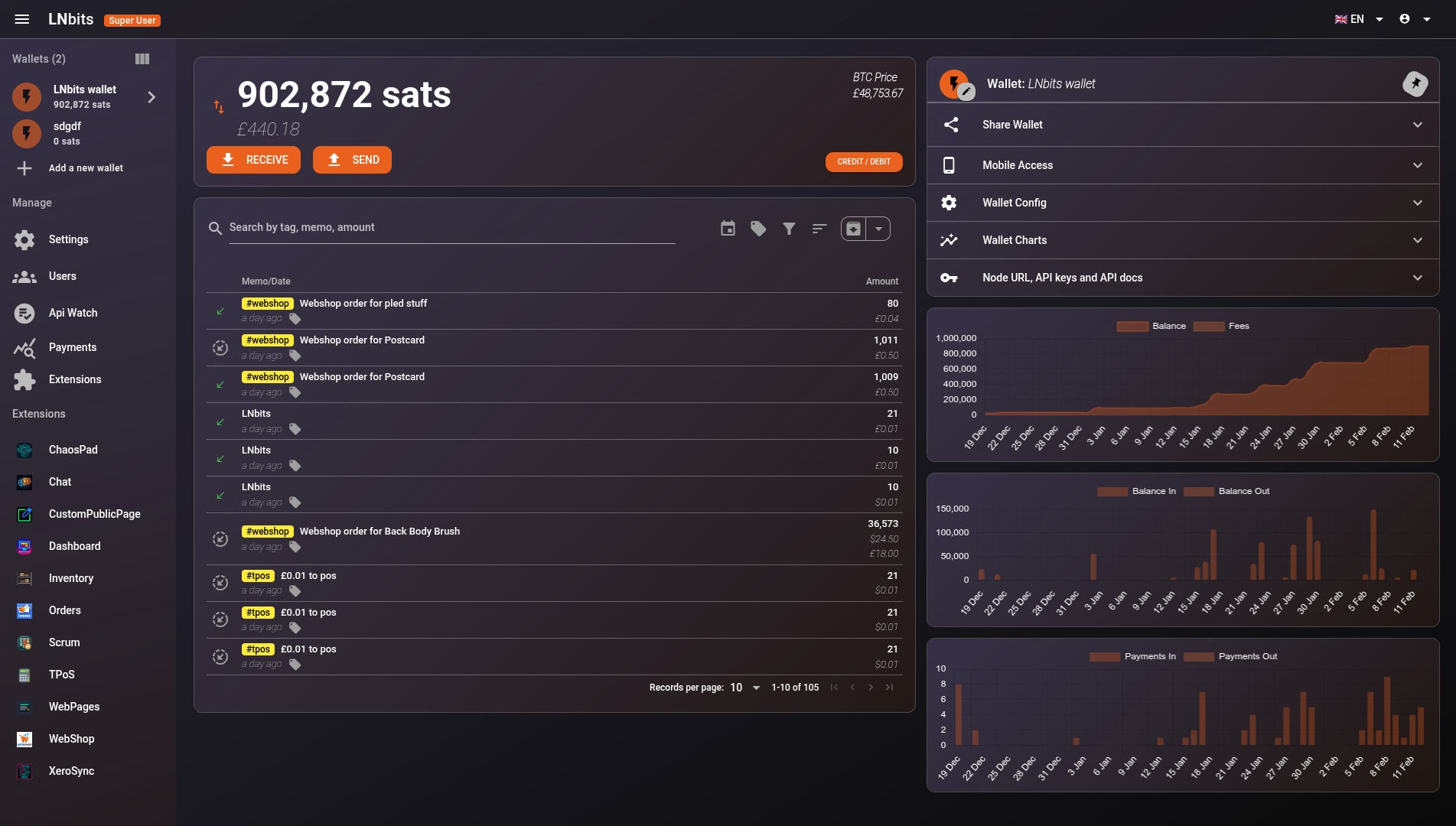Image resolution: width=1456 pixels, height=826 pixels.
Task: Open Settings in the Manage menu
Action: tap(68, 239)
